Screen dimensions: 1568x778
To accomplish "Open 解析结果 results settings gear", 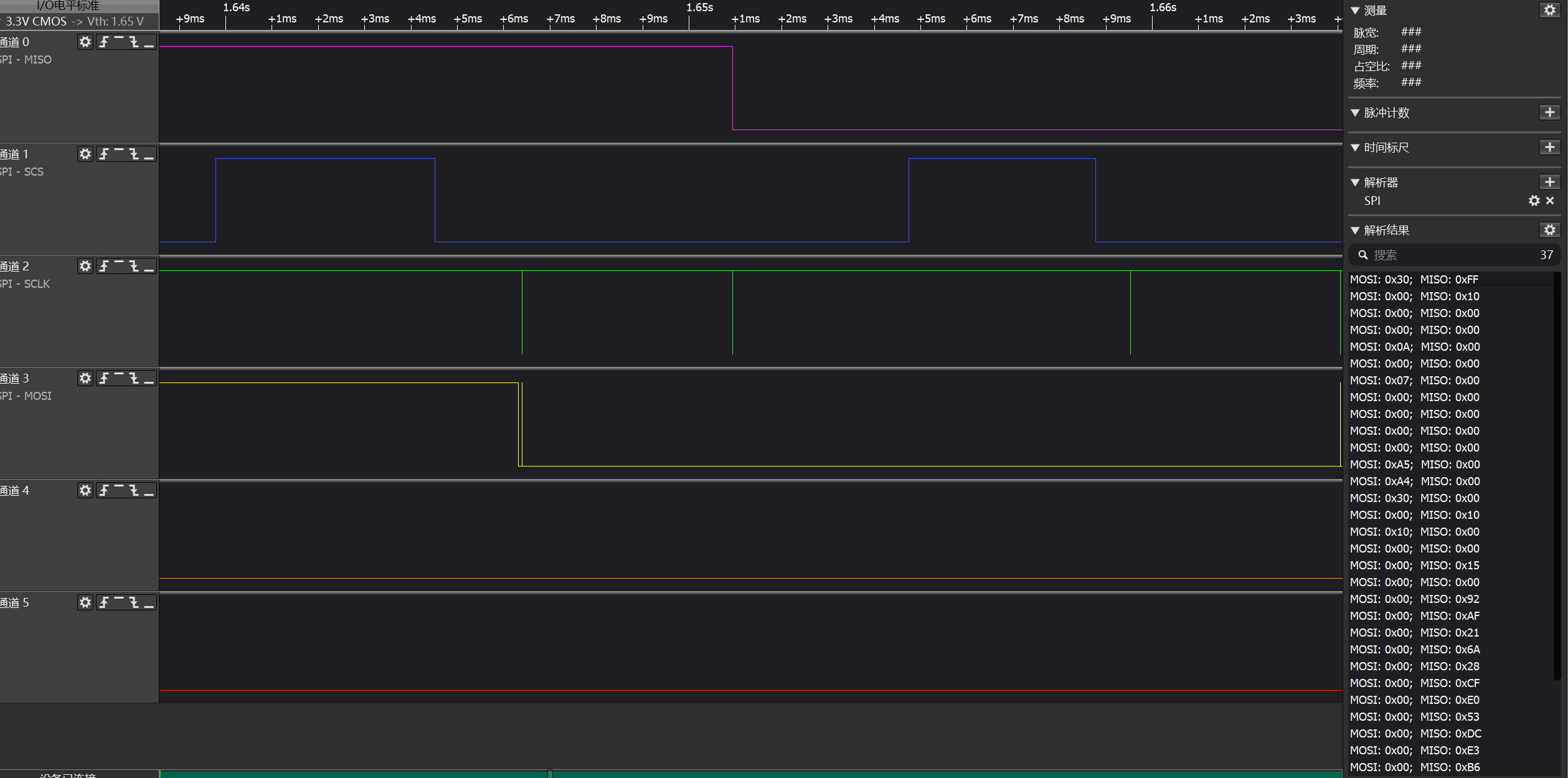I will [x=1549, y=230].
